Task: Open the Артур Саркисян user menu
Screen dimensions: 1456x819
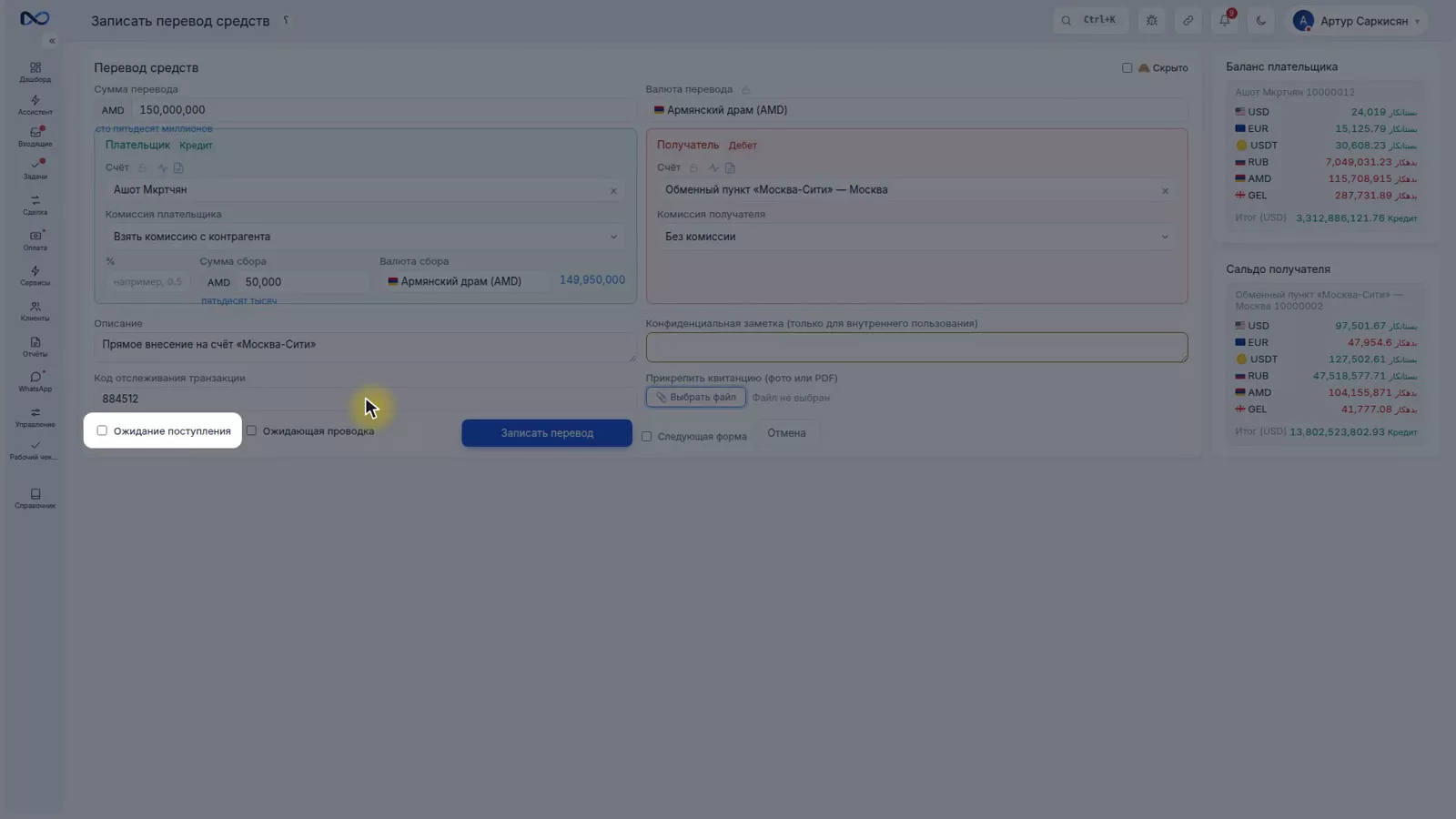Action: 1358,20
